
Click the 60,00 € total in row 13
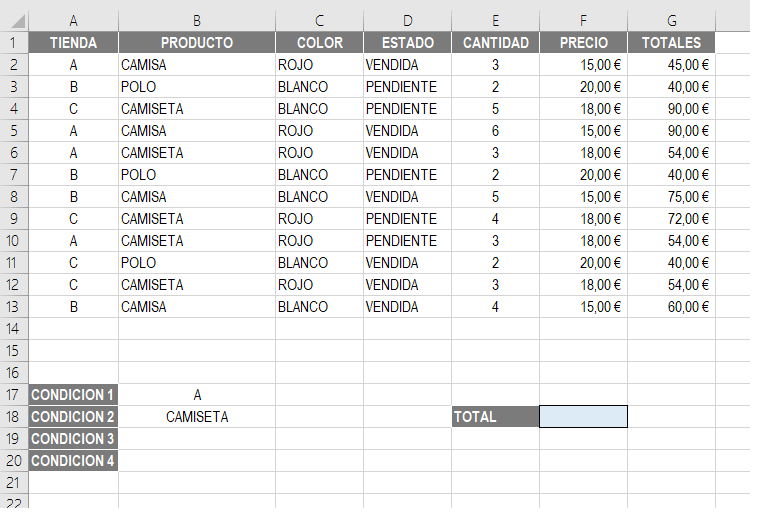(672, 307)
